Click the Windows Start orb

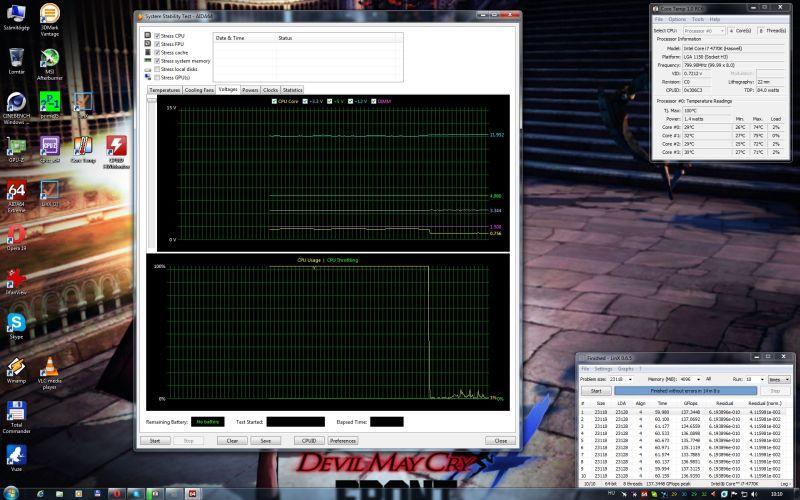[x=11, y=493]
